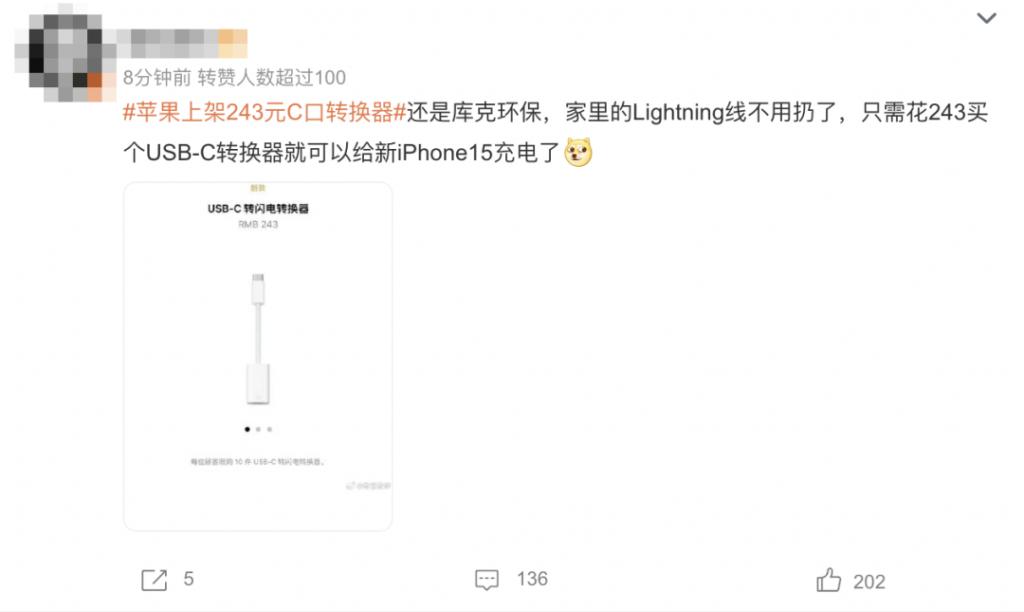
Task: Click the doge emoji in post
Action: pos(578,152)
